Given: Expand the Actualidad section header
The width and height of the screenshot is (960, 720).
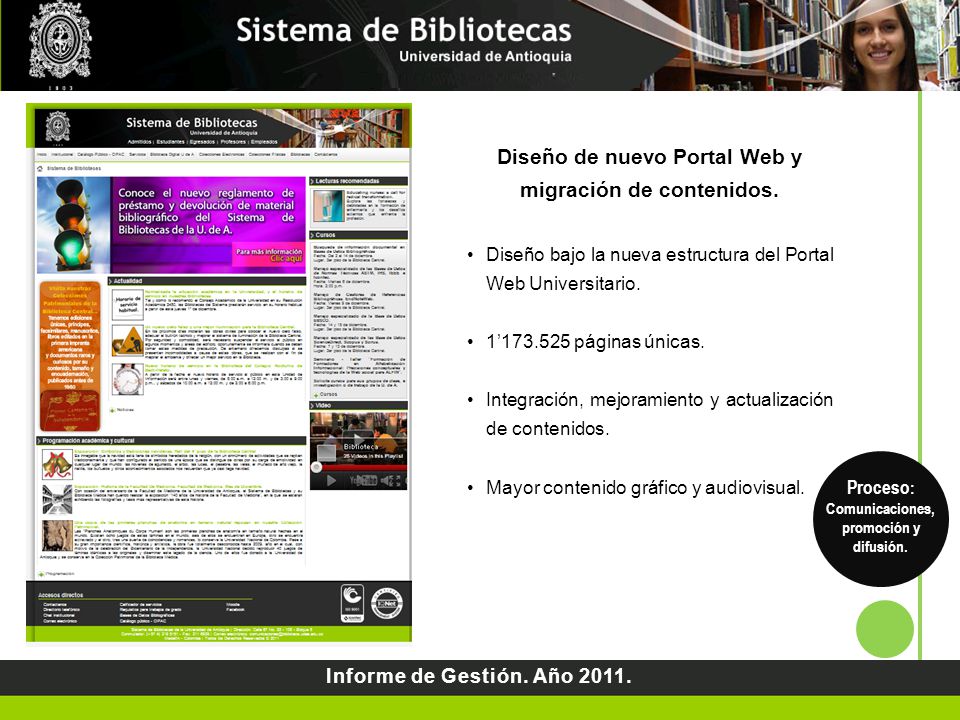Looking at the screenshot, I should (207, 281).
